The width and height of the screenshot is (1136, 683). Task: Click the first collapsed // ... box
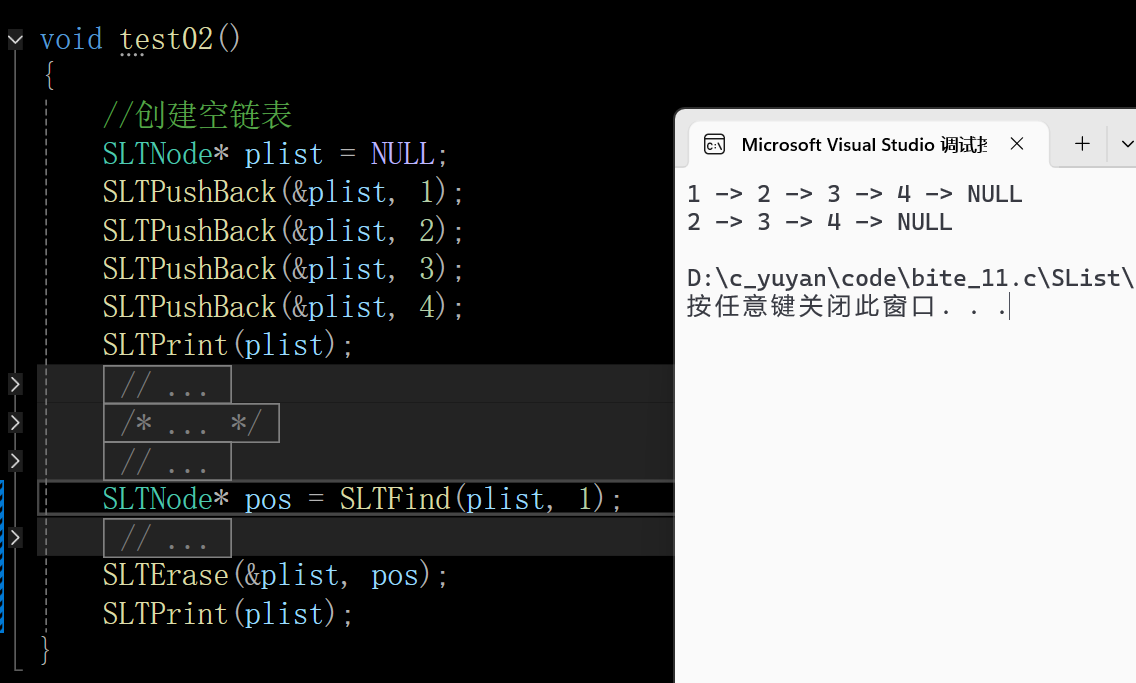[167, 385]
